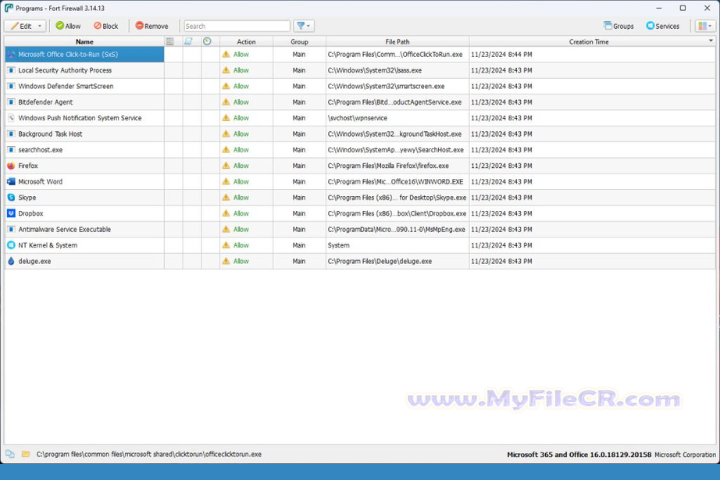This screenshot has height=480, width=720.
Task: Click the rule icon column header
Action: pos(188,42)
